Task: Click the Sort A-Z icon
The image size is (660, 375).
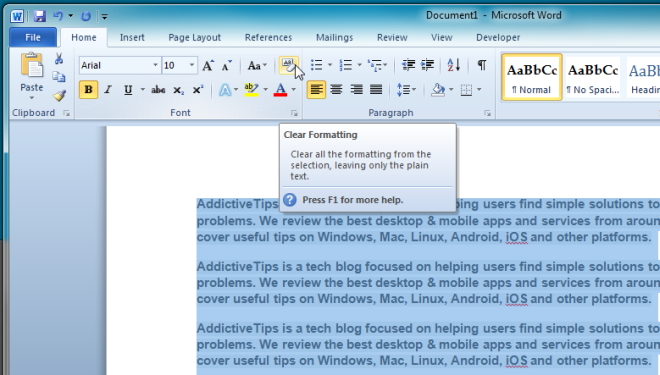Action: pos(454,65)
